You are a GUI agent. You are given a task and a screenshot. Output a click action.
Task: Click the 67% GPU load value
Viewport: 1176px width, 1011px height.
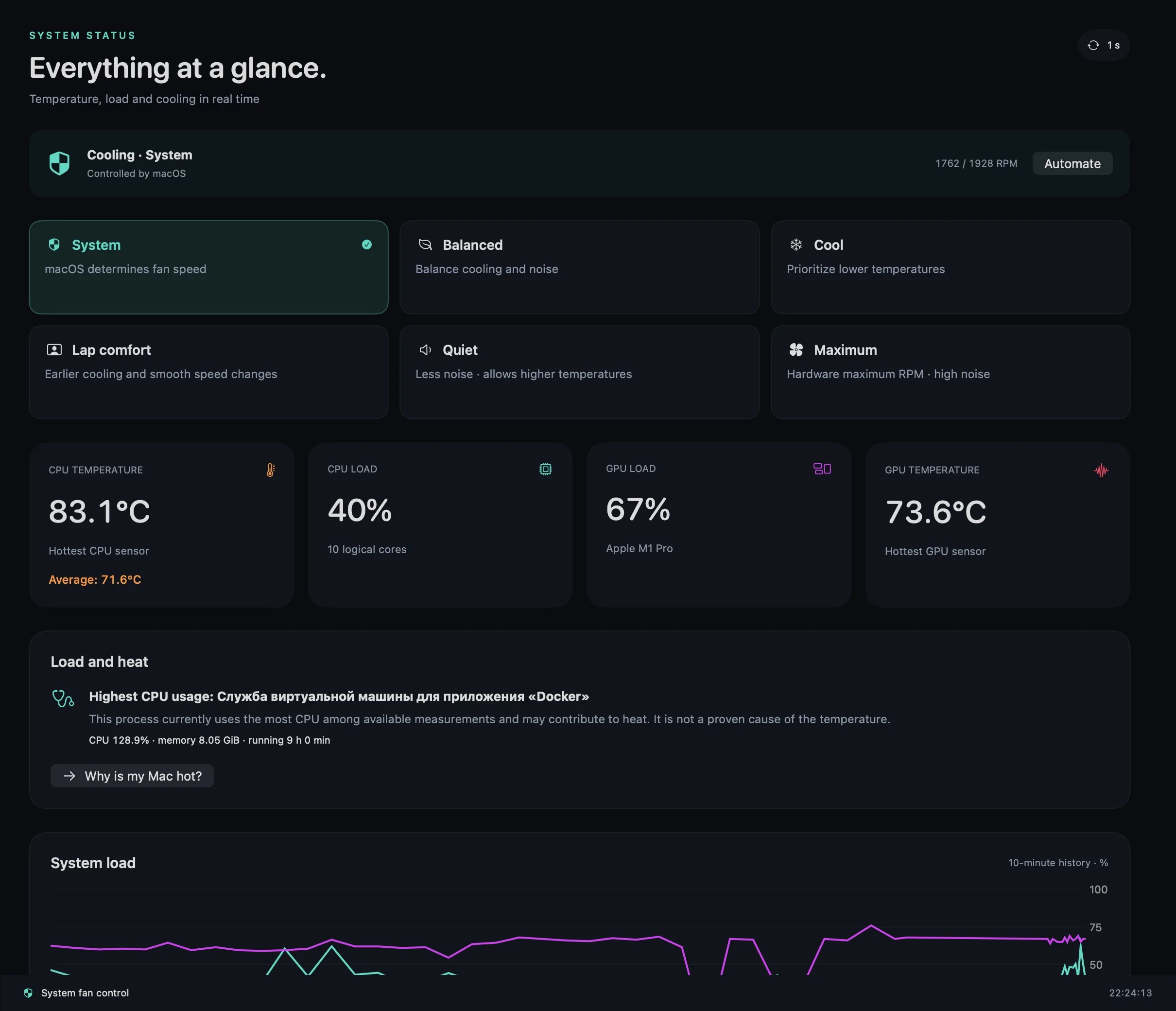[638, 508]
